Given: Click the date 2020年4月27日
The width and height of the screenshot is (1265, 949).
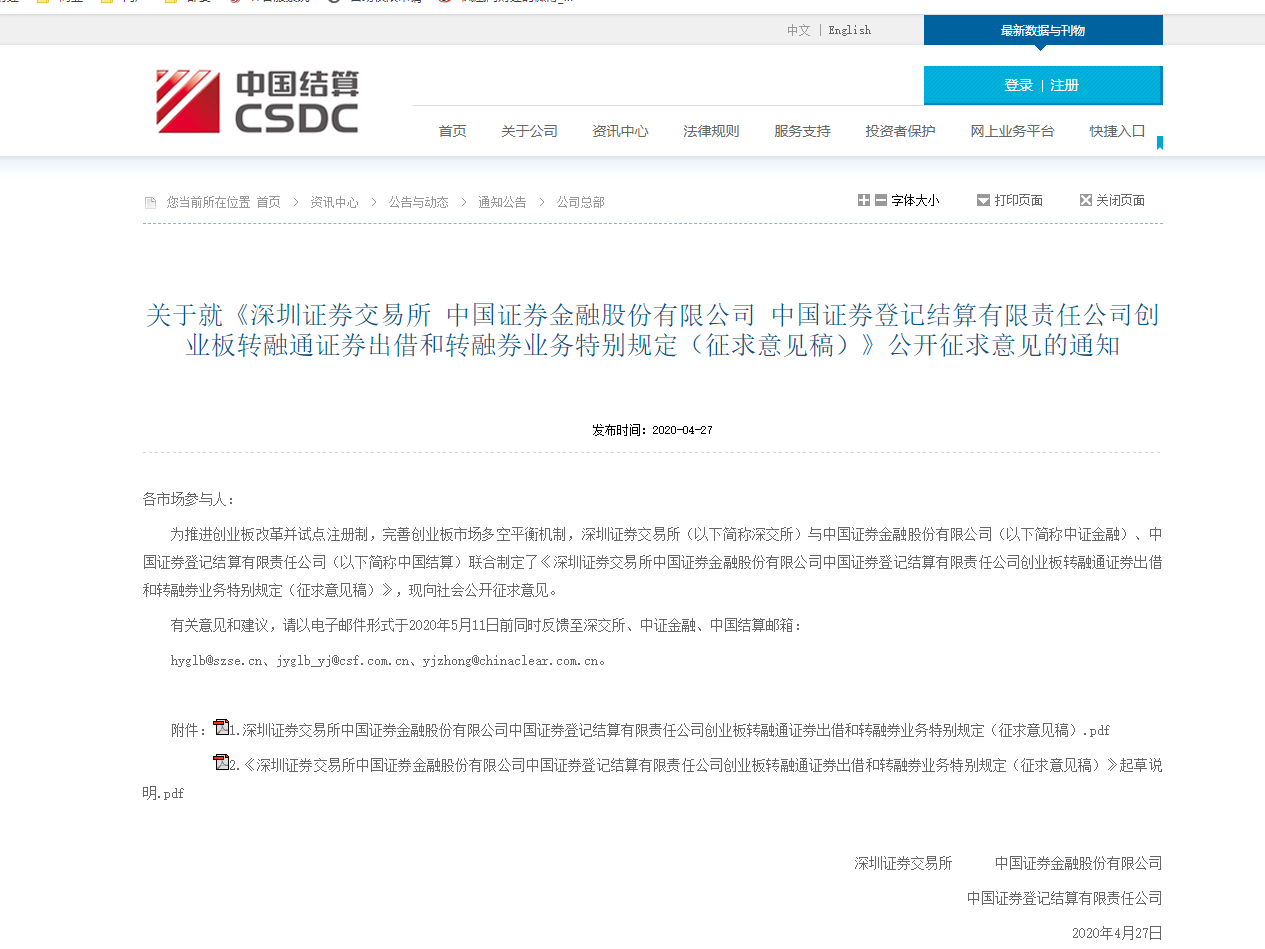Looking at the screenshot, I should click(x=1117, y=933).
